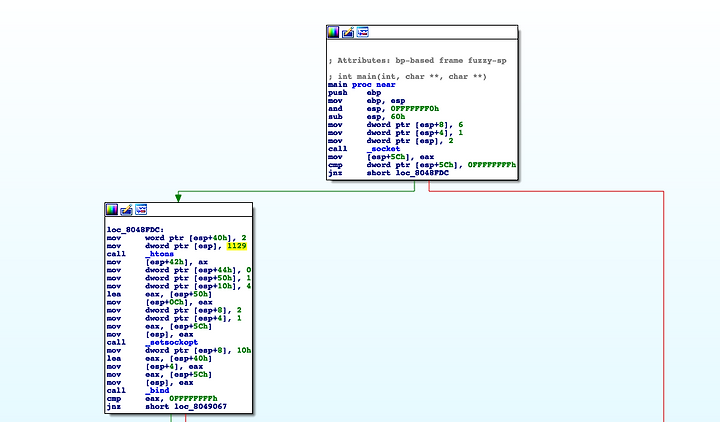Follow the _htons call target

point(159,254)
